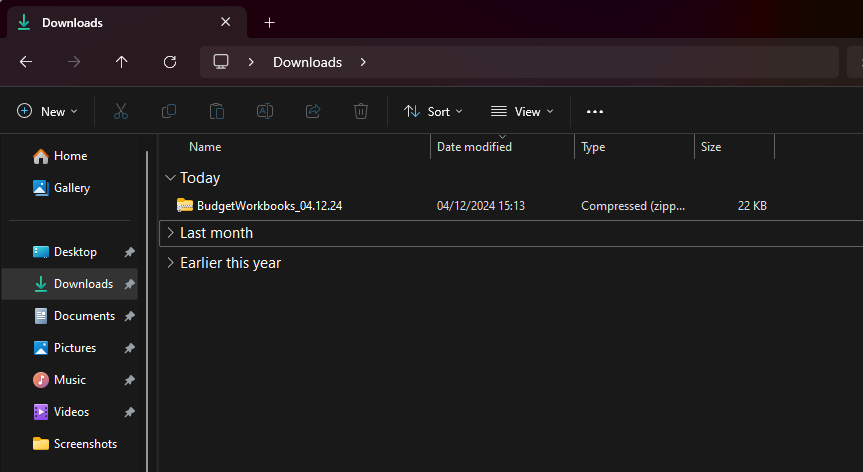Open the Sort dropdown menu

[433, 111]
